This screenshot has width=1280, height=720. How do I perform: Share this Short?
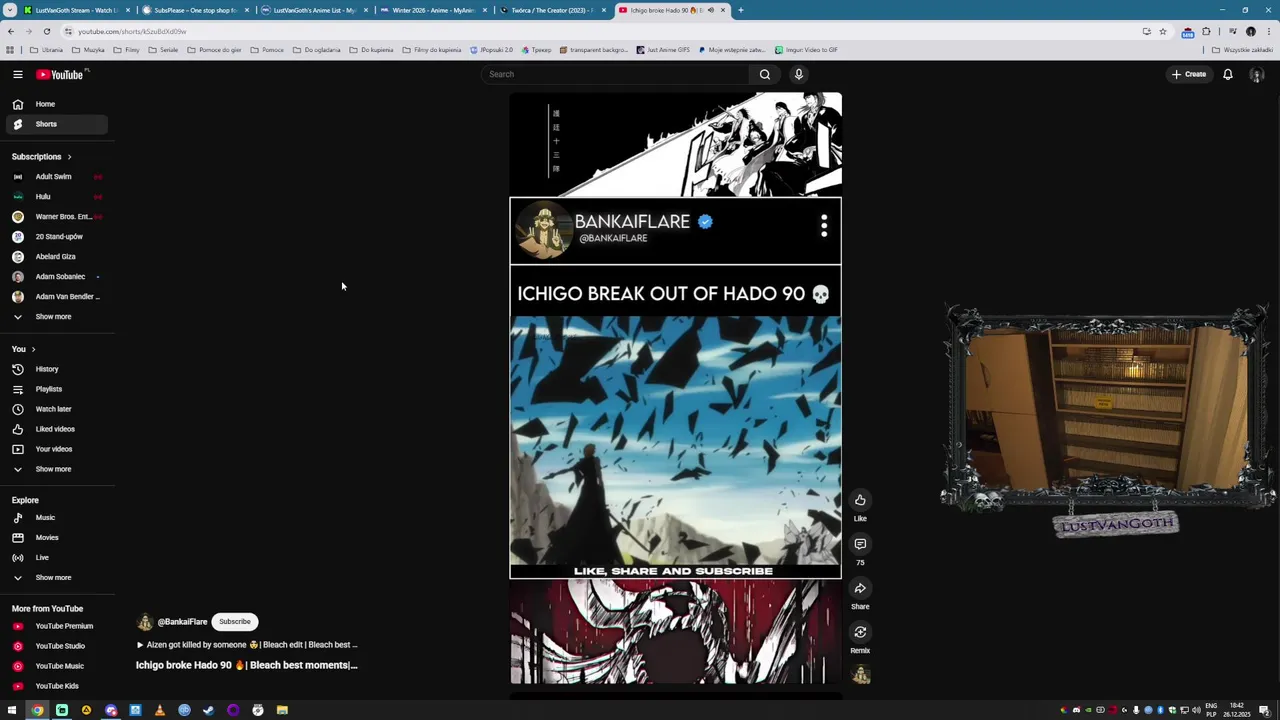tap(860, 588)
